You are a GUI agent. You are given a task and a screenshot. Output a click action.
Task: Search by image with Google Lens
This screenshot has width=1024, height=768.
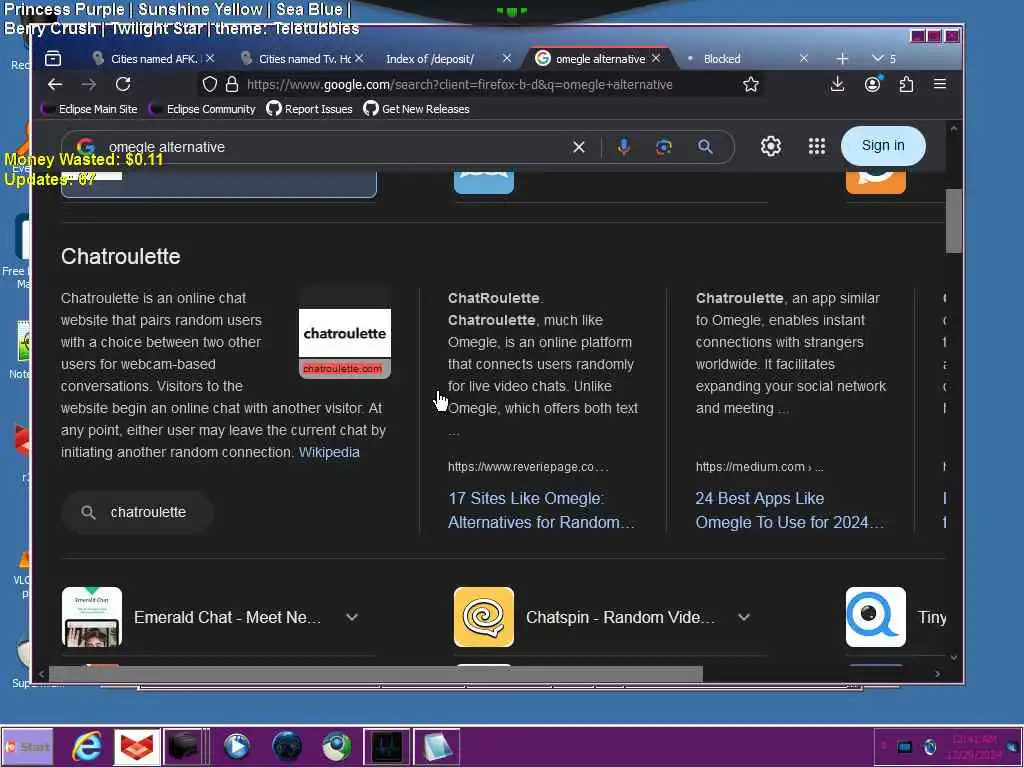(x=664, y=147)
